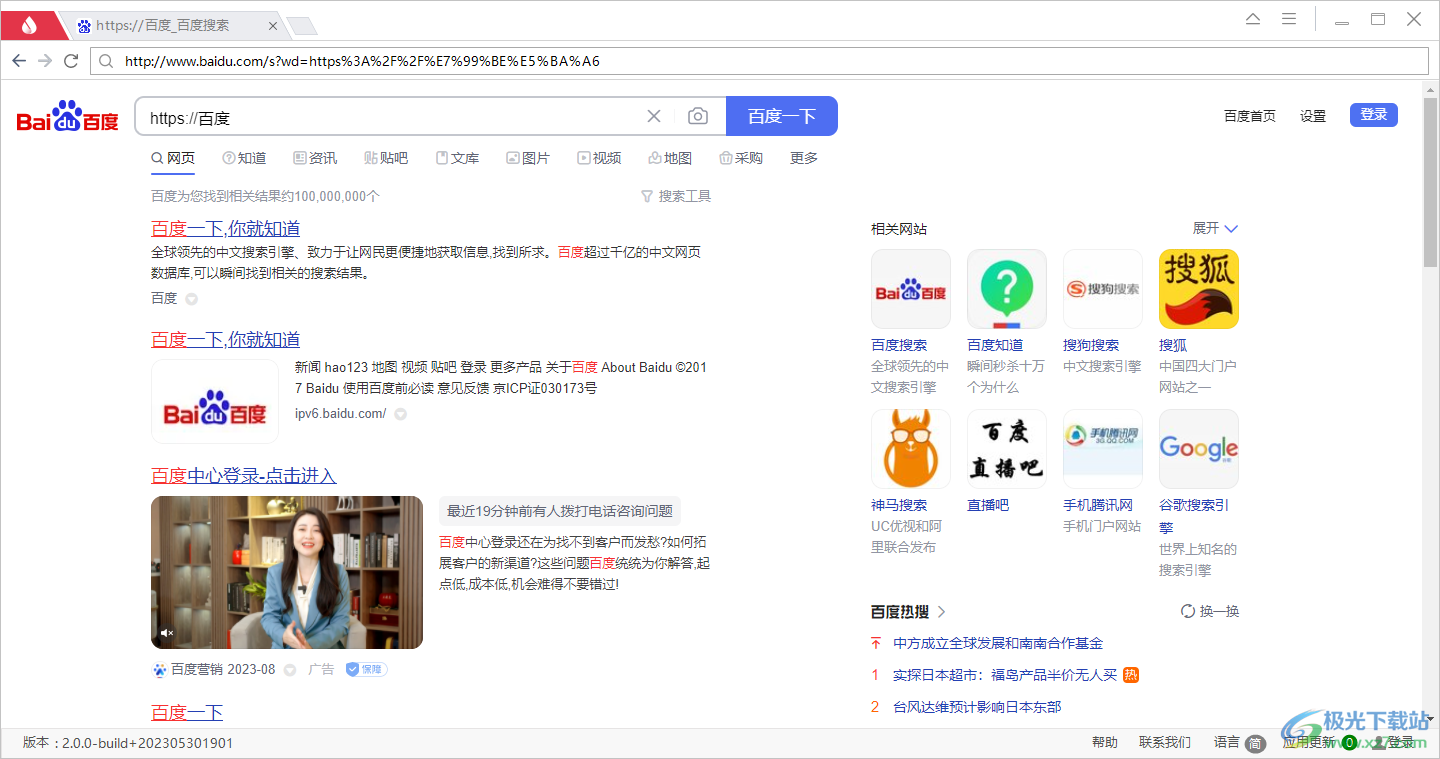Viewport: 1440px width, 759px height.
Task: Click 换一换 to refresh 百度热搜 list
Action: [x=1209, y=610]
